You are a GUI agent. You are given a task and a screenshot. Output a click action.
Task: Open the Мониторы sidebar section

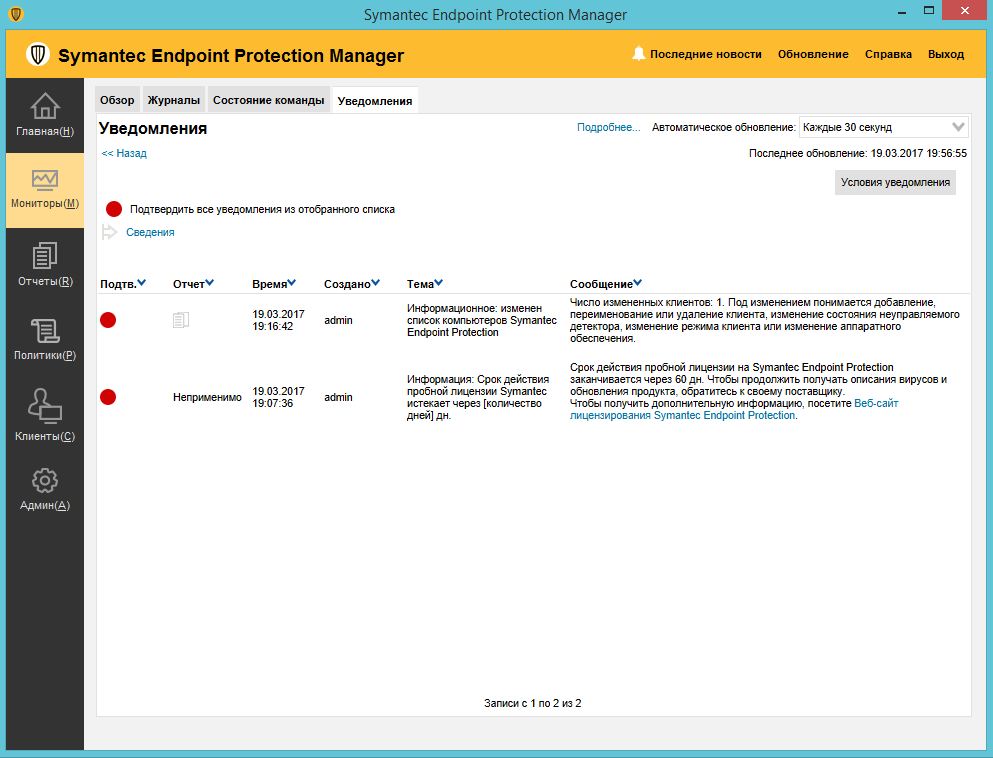(x=45, y=190)
